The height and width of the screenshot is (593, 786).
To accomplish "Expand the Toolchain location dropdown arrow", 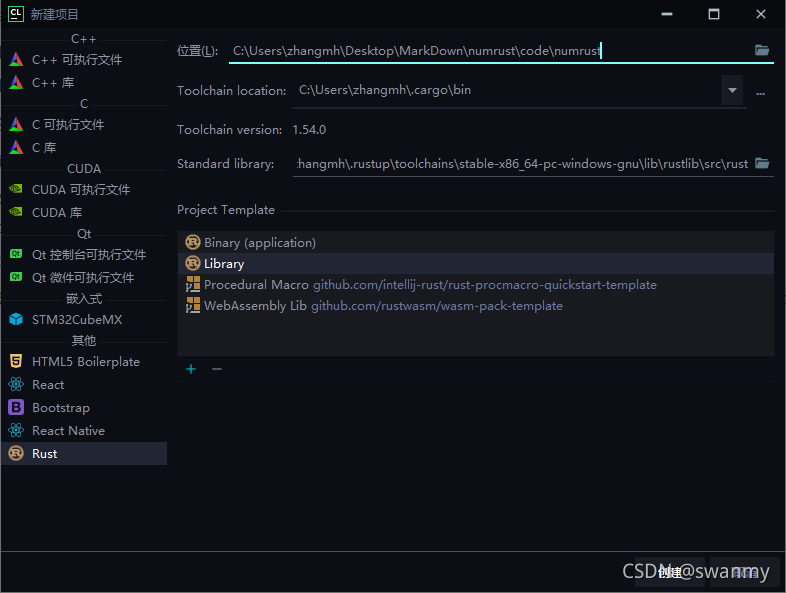I will click(732, 90).
